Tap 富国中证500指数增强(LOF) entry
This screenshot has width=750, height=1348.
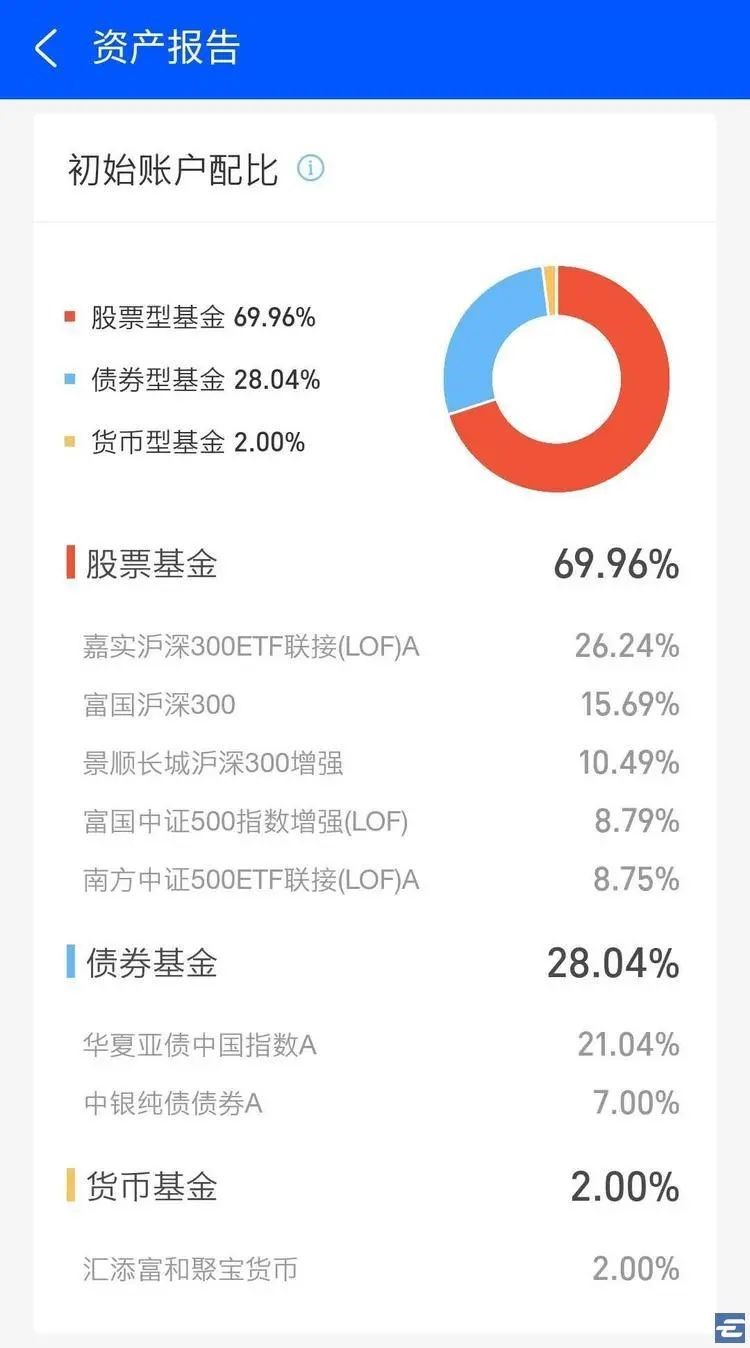[246, 821]
